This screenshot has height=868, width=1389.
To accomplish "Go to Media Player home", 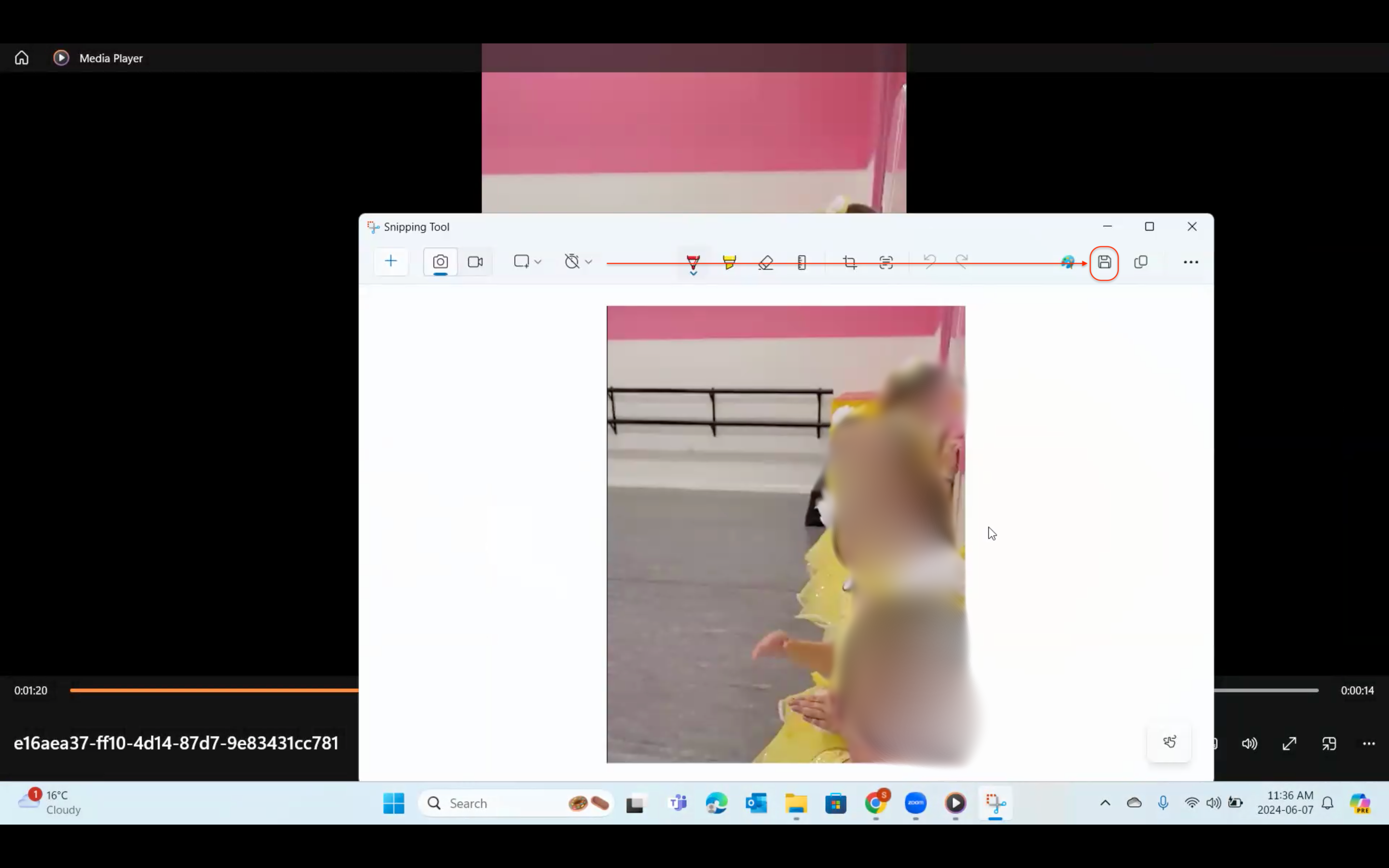I will pyautogui.click(x=22, y=58).
